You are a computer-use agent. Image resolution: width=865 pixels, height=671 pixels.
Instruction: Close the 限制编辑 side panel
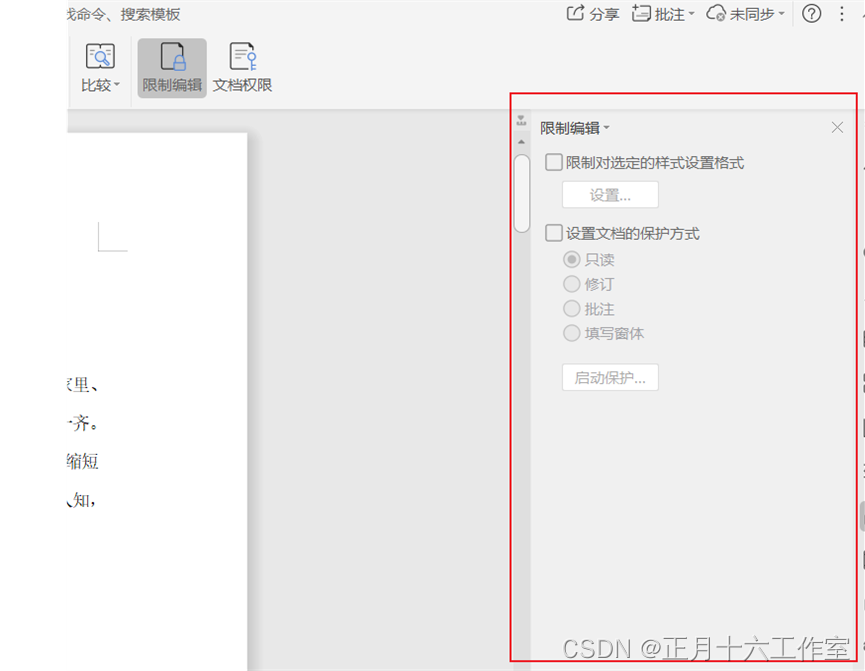click(837, 127)
